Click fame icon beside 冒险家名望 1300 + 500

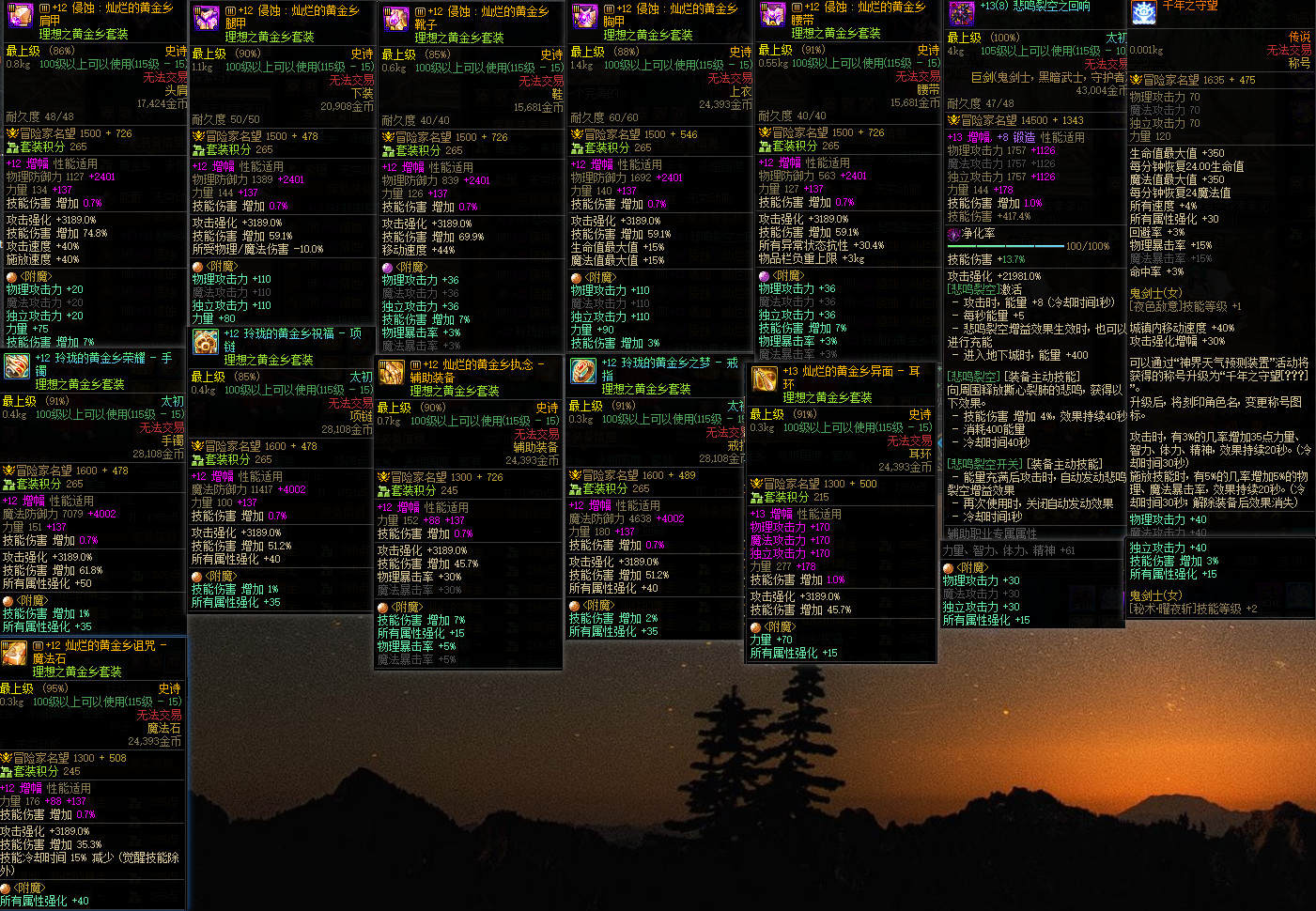757,484
